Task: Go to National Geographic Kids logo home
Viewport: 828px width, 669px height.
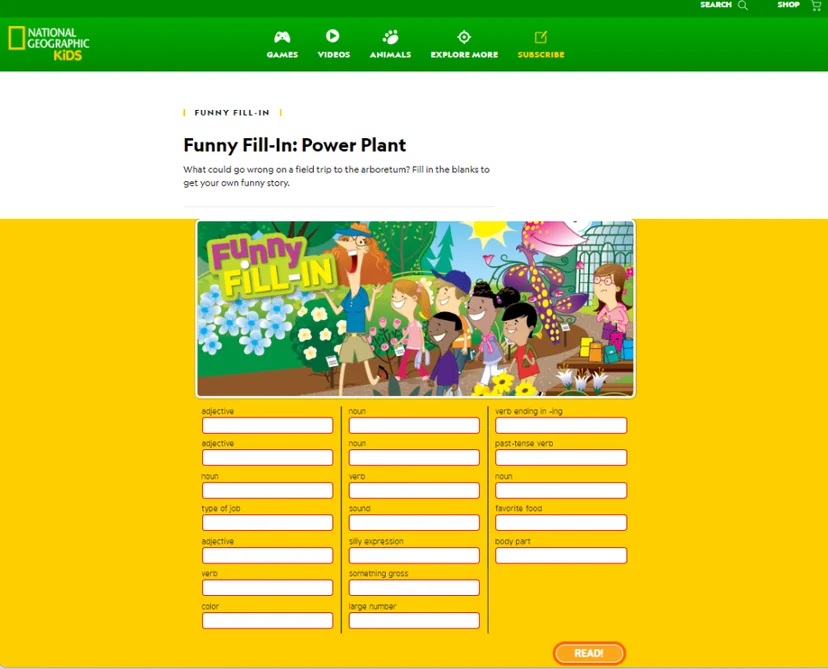Action: [49, 44]
